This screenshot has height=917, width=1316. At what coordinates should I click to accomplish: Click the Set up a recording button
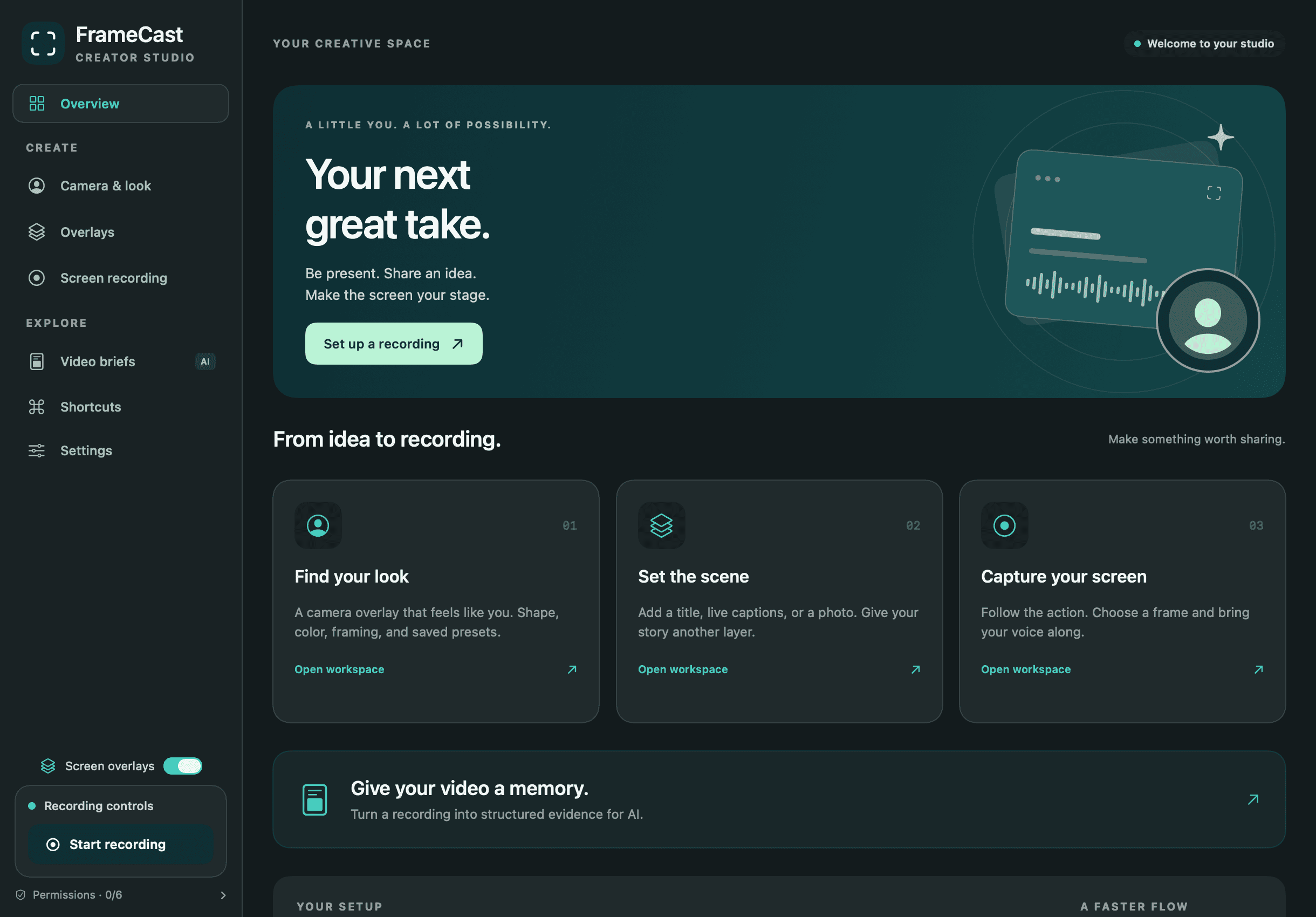pyautogui.click(x=394, y=344)
